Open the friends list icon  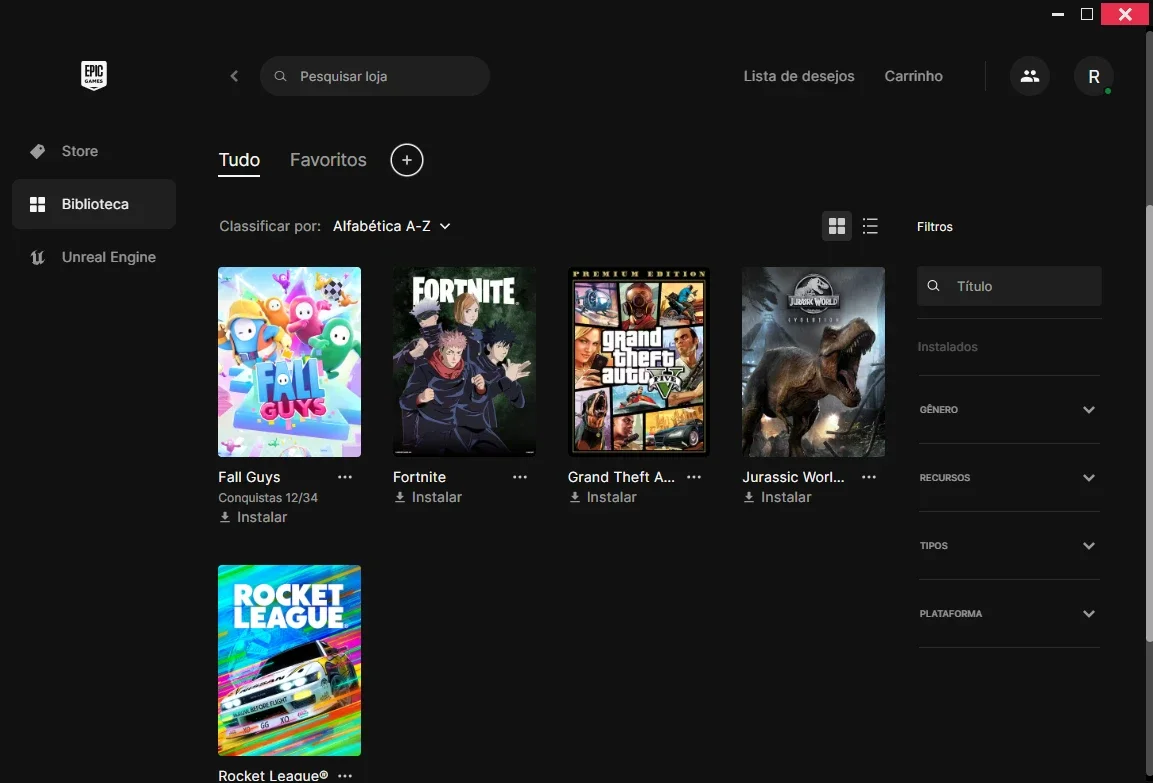(1029, 76)
